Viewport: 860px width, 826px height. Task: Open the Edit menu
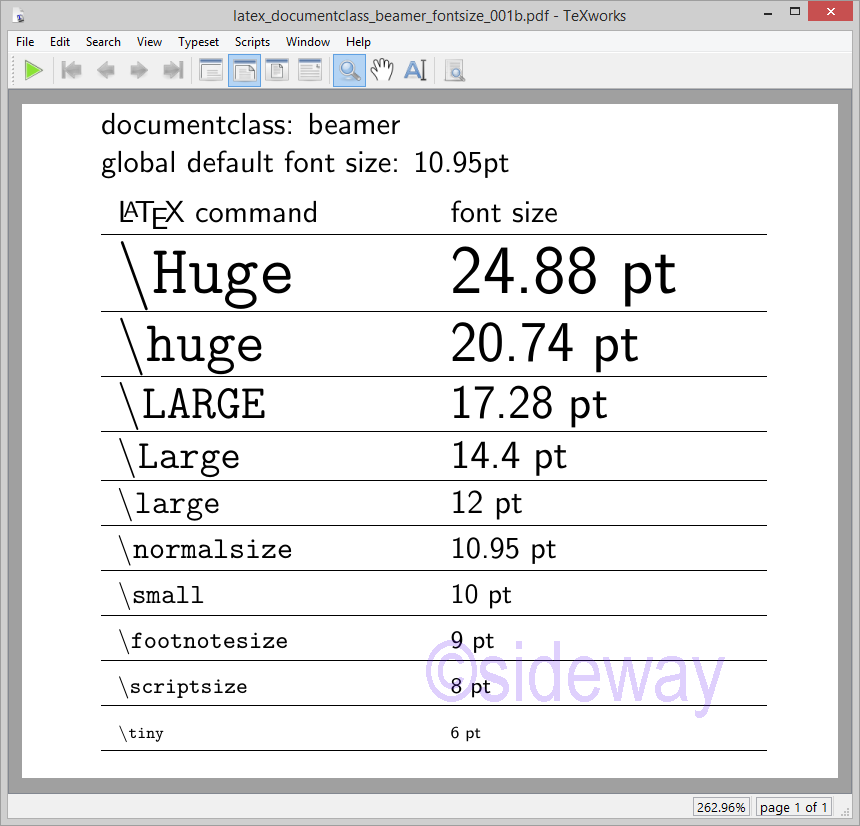click(x=60, y=42)
